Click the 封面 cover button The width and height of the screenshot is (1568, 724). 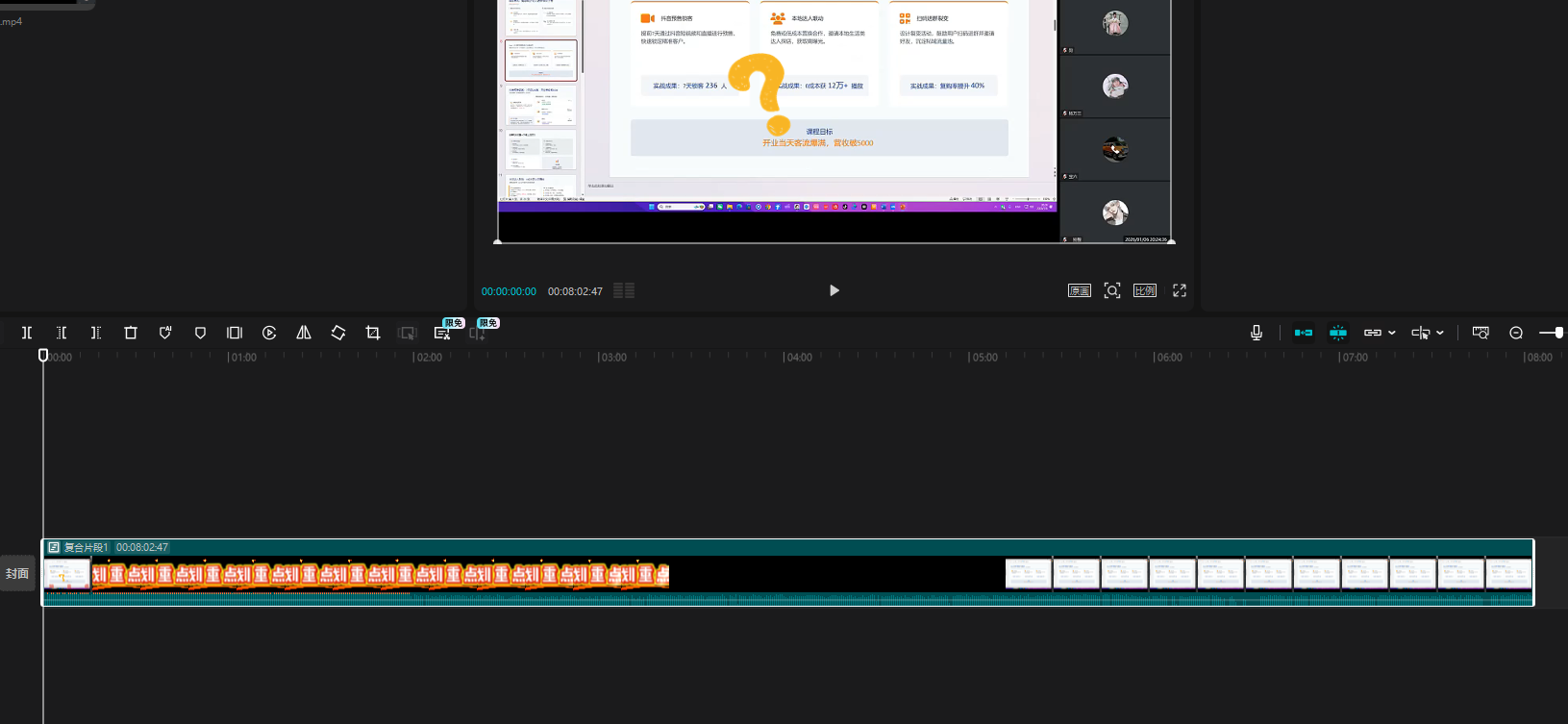coord(17,573)
